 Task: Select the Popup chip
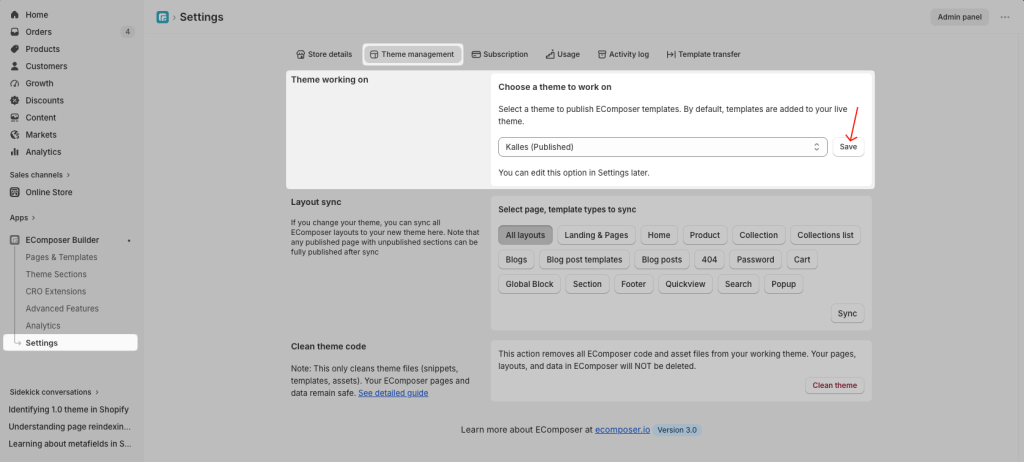click(x=784, y=284)
